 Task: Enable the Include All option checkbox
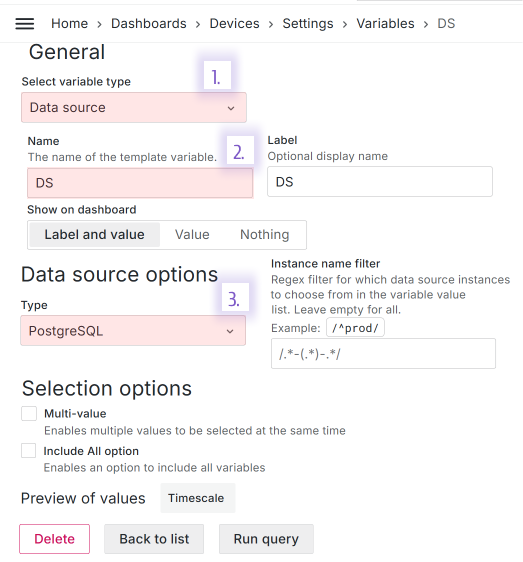(x=28, y=451)
